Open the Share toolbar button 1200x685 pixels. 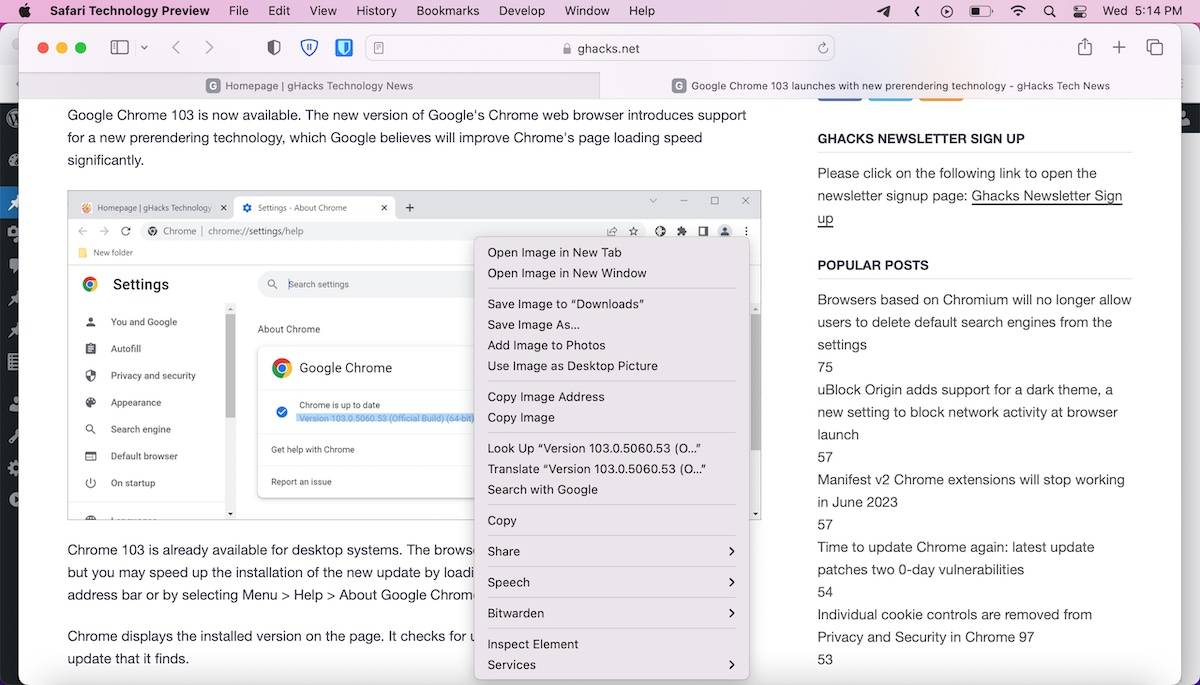click(x=1085, y=47)
